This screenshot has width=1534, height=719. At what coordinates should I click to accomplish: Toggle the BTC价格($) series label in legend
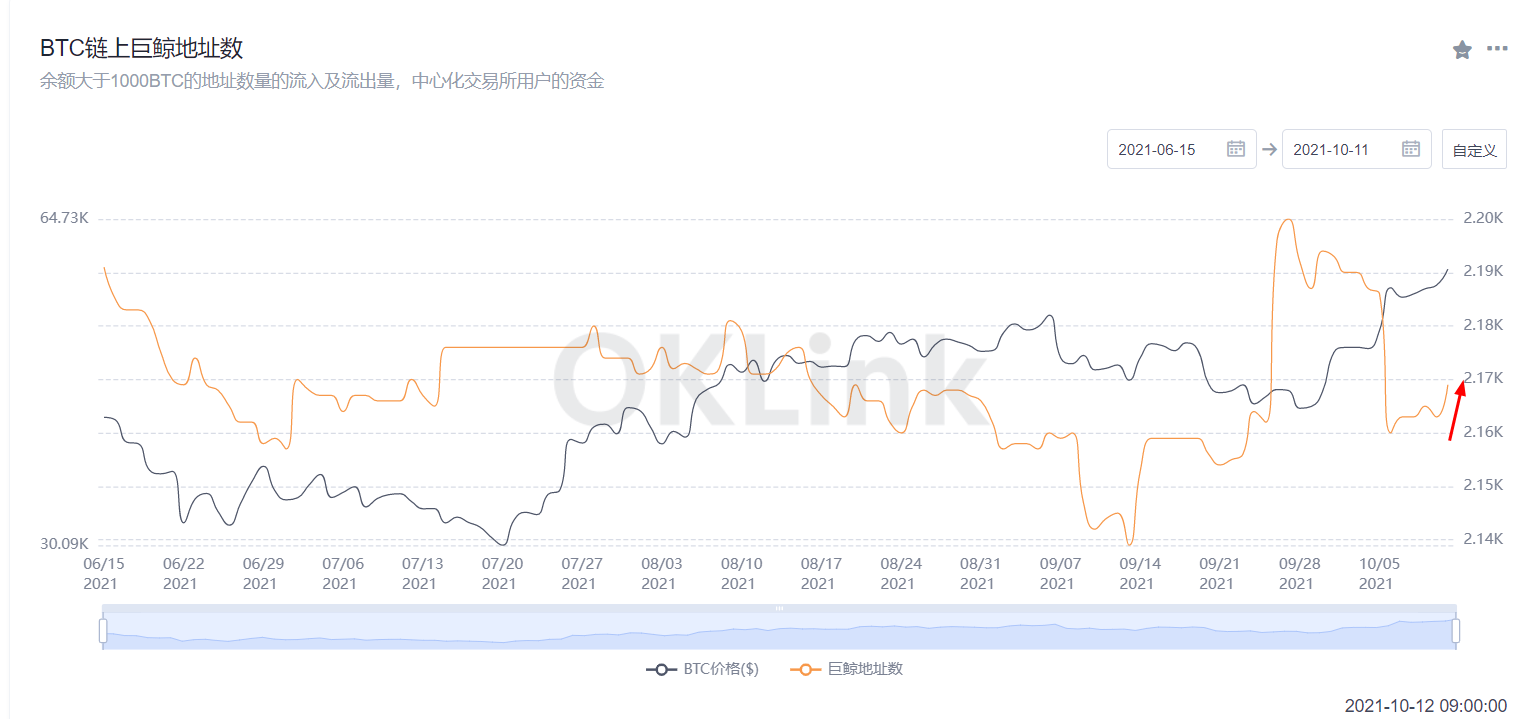tap(721, 669)
